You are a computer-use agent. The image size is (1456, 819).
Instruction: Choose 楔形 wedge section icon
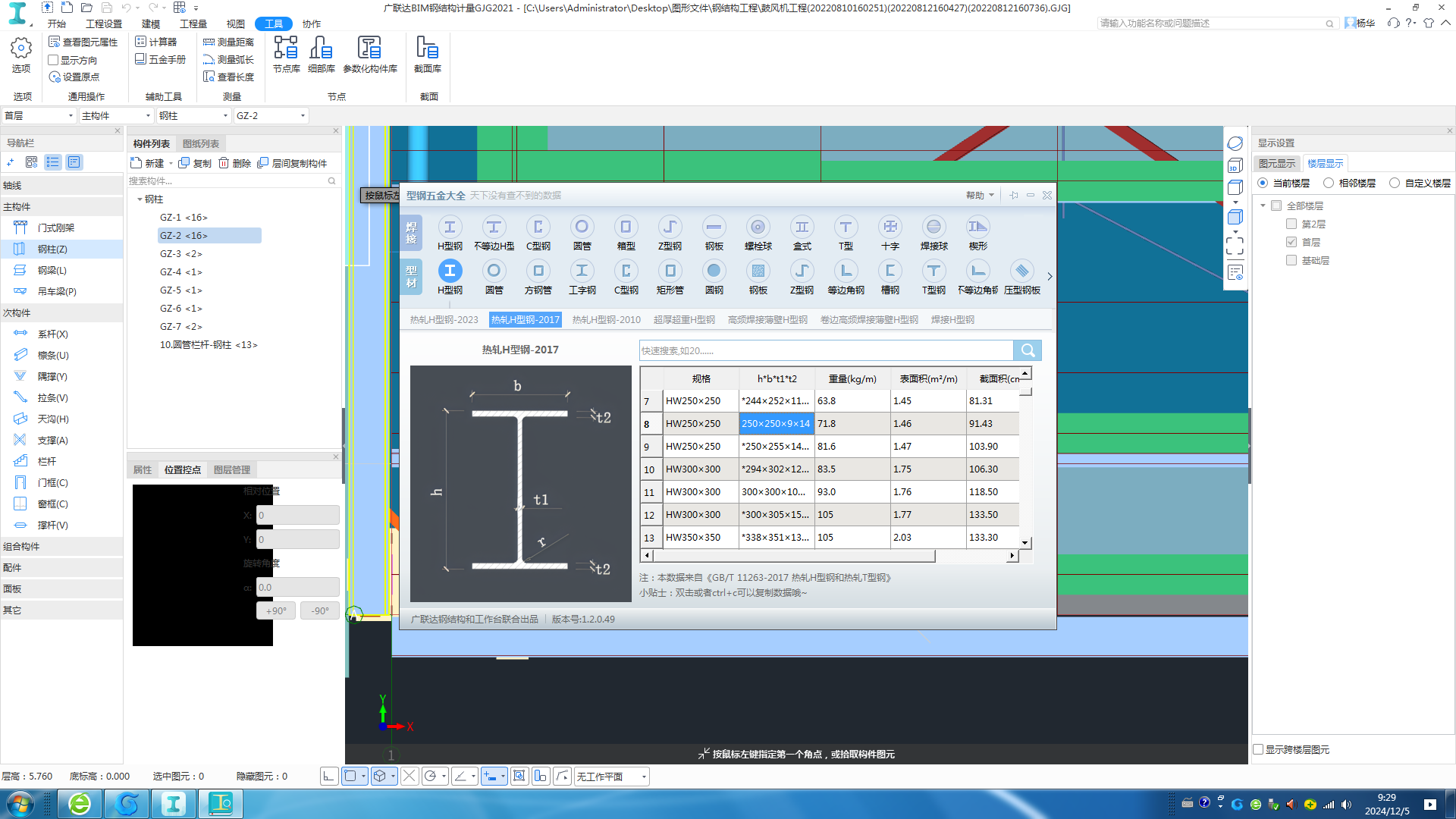tap(977, 233)
